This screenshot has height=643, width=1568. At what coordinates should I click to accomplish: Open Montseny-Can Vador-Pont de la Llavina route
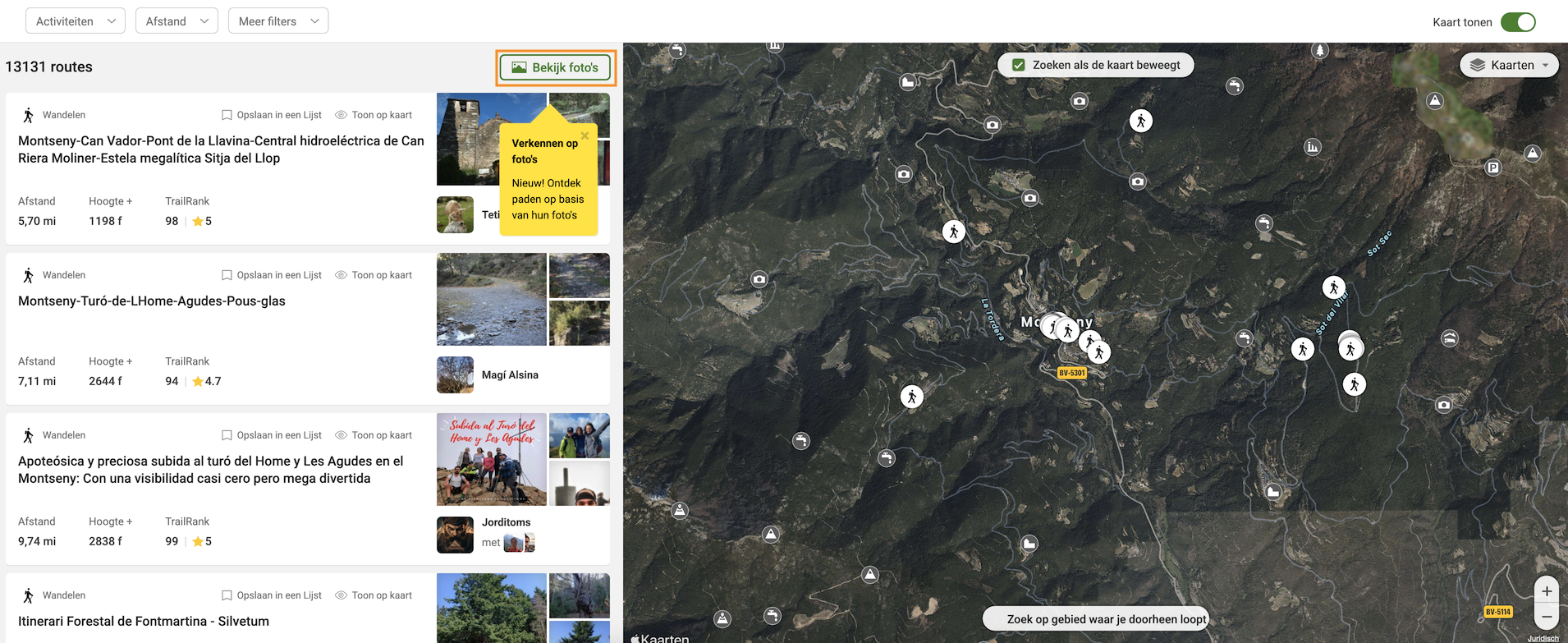click(x=221, y=149)
